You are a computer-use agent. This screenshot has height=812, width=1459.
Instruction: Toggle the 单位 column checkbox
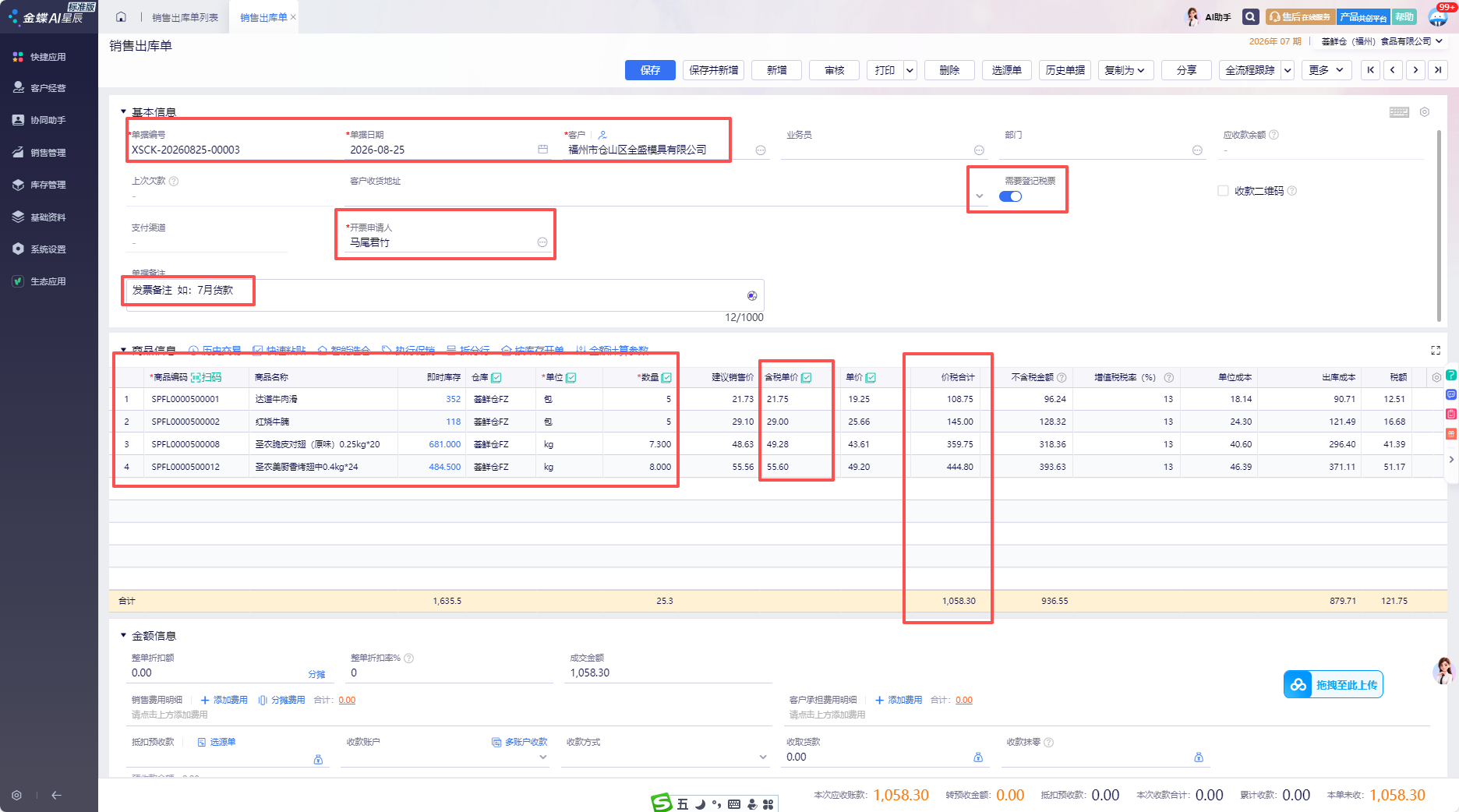click(571, 377)
